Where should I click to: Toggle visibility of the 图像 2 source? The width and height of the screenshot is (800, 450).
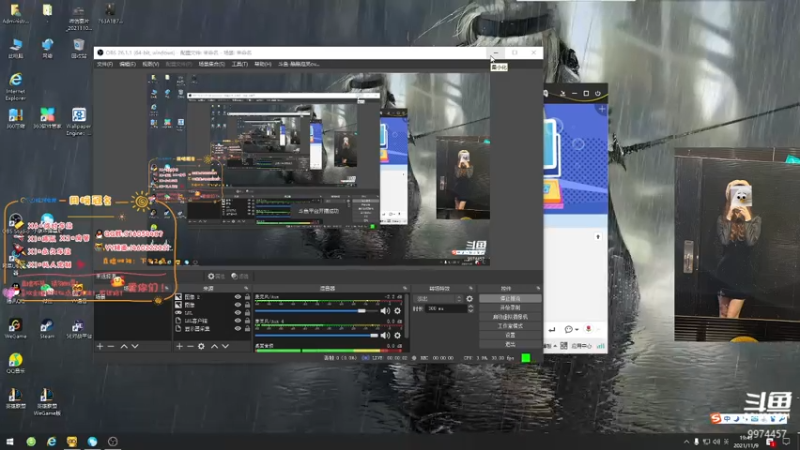(238, 297)
